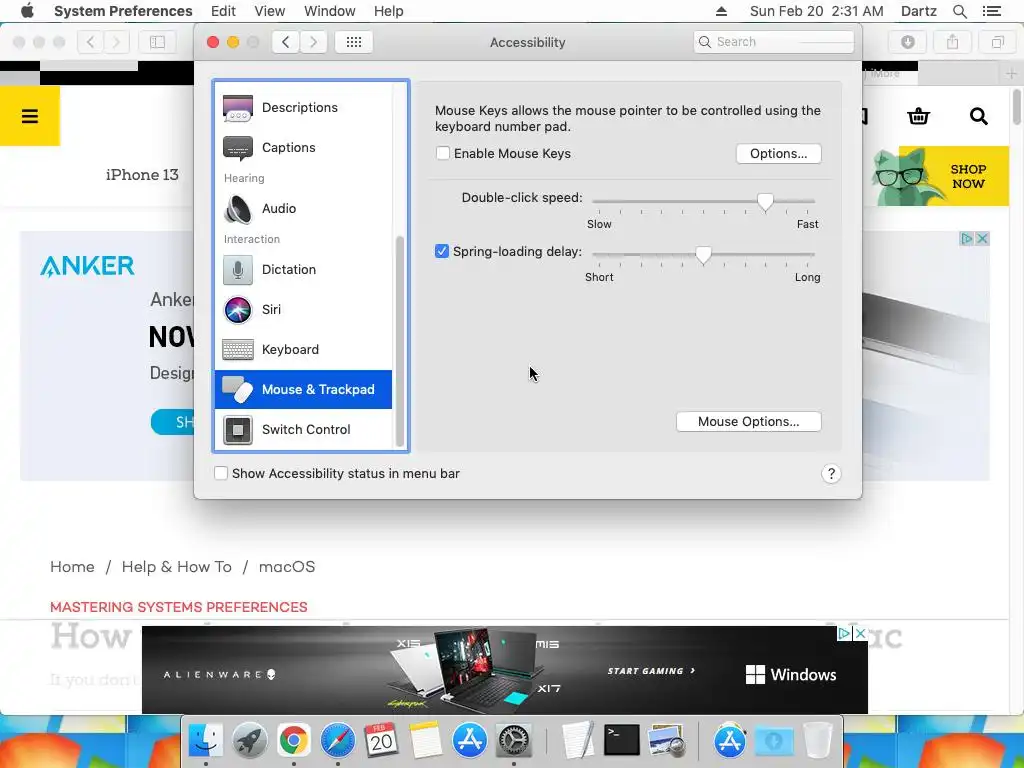1024x768 pixels.
Task: Open Terminal from the Dock
Action: 621,740
